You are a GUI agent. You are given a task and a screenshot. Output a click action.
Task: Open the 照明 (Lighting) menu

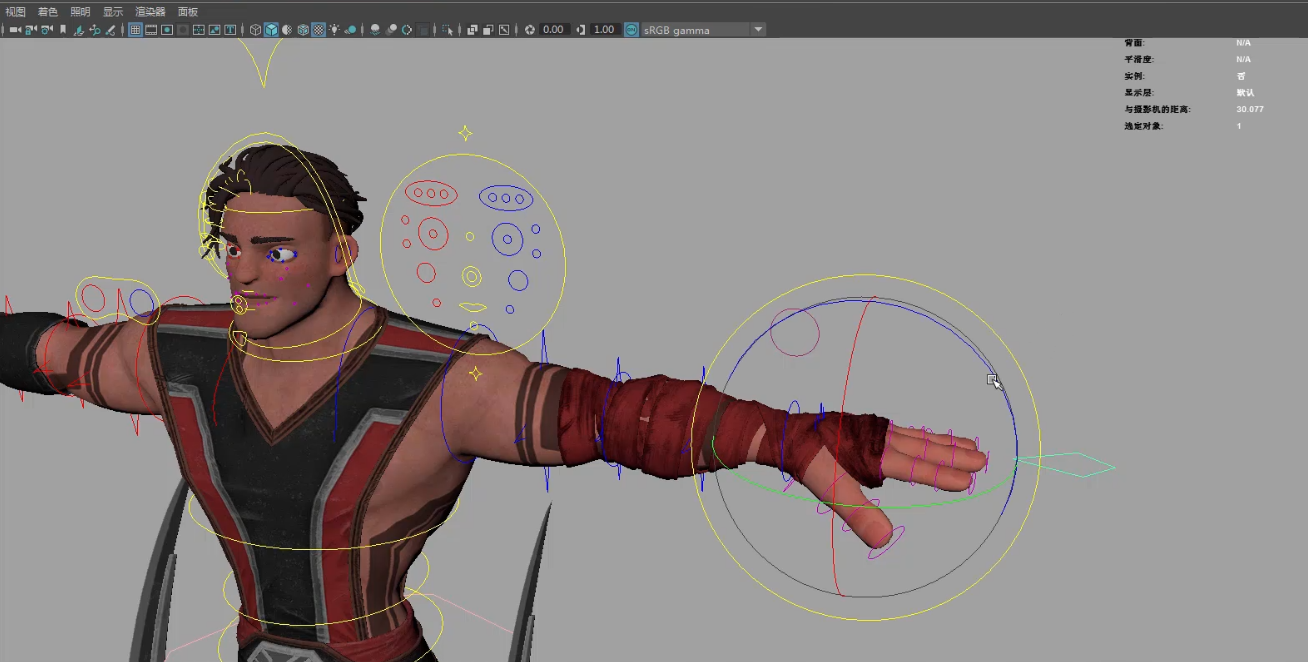tap(80, 12)
